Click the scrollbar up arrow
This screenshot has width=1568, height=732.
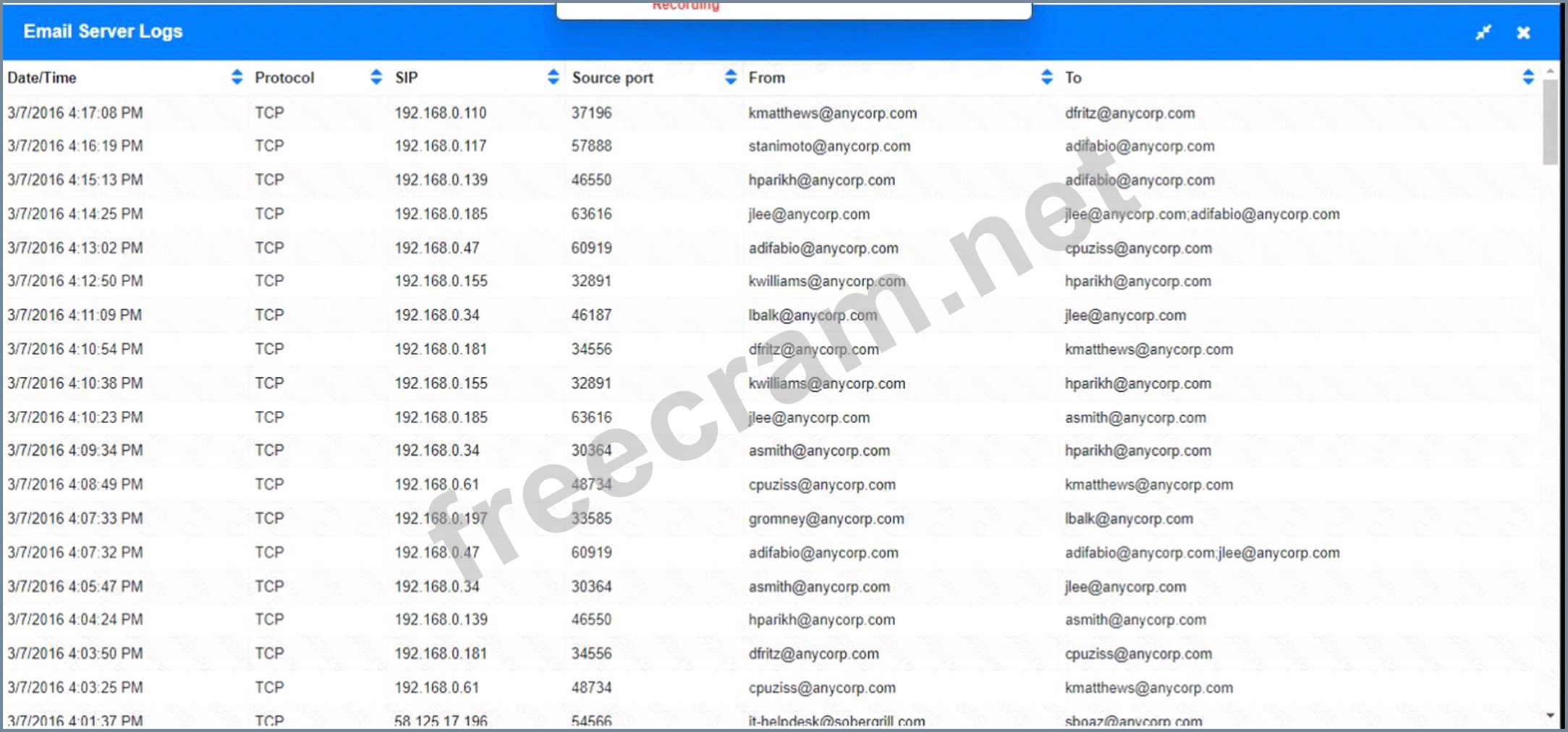[x=1550, y=72]
